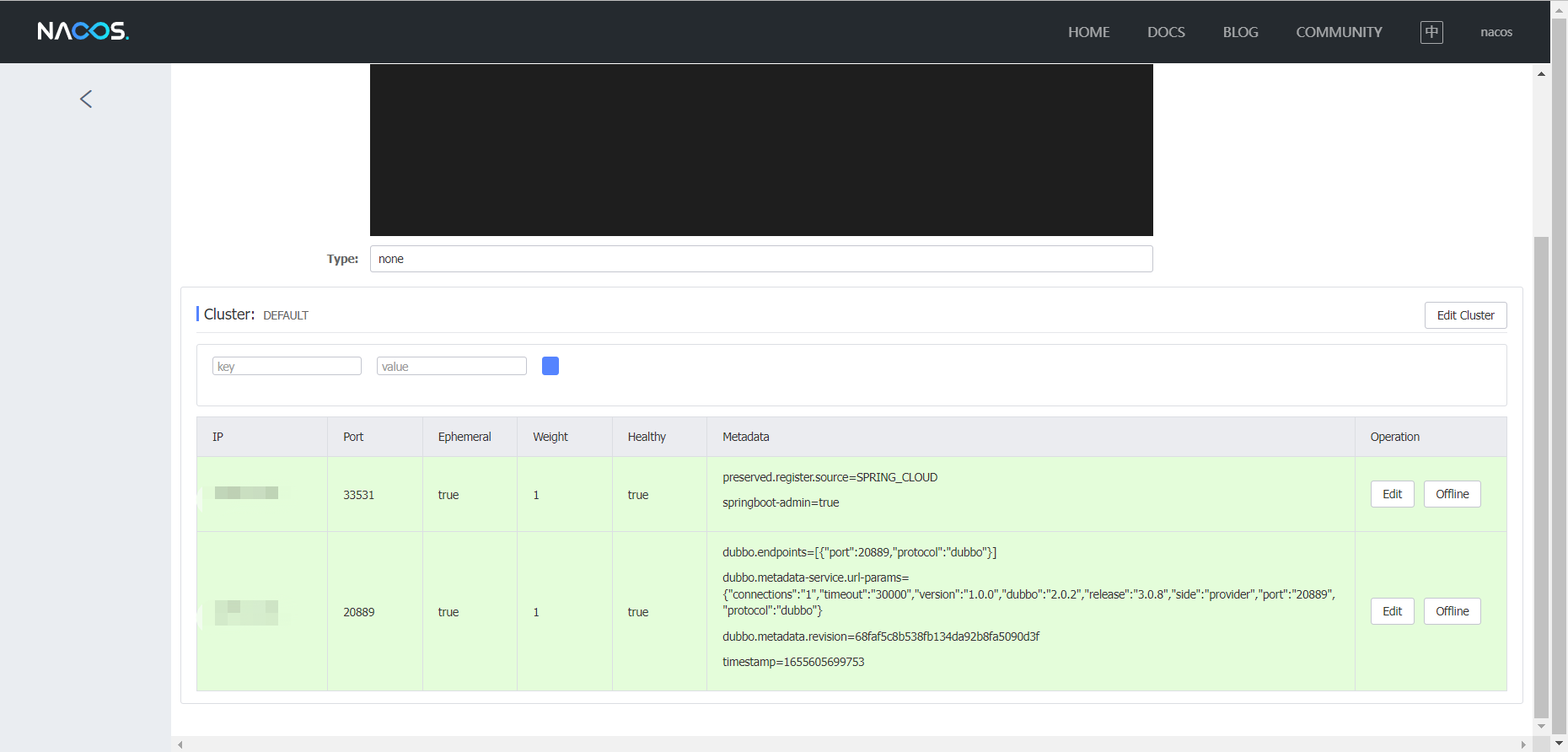Open the nacos user menu

pyautogui.click(x=1496, y=32)
